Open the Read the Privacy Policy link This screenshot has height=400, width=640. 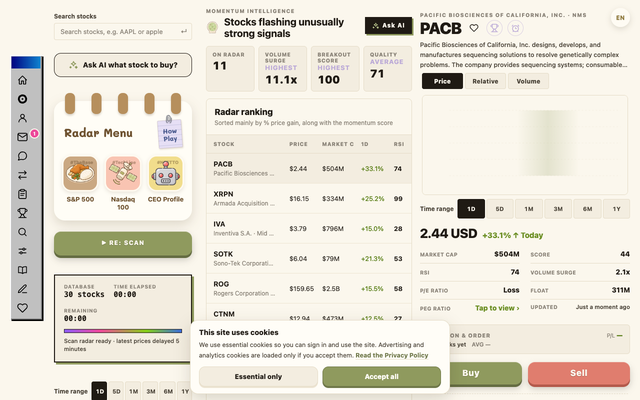[x=391, y=356]
